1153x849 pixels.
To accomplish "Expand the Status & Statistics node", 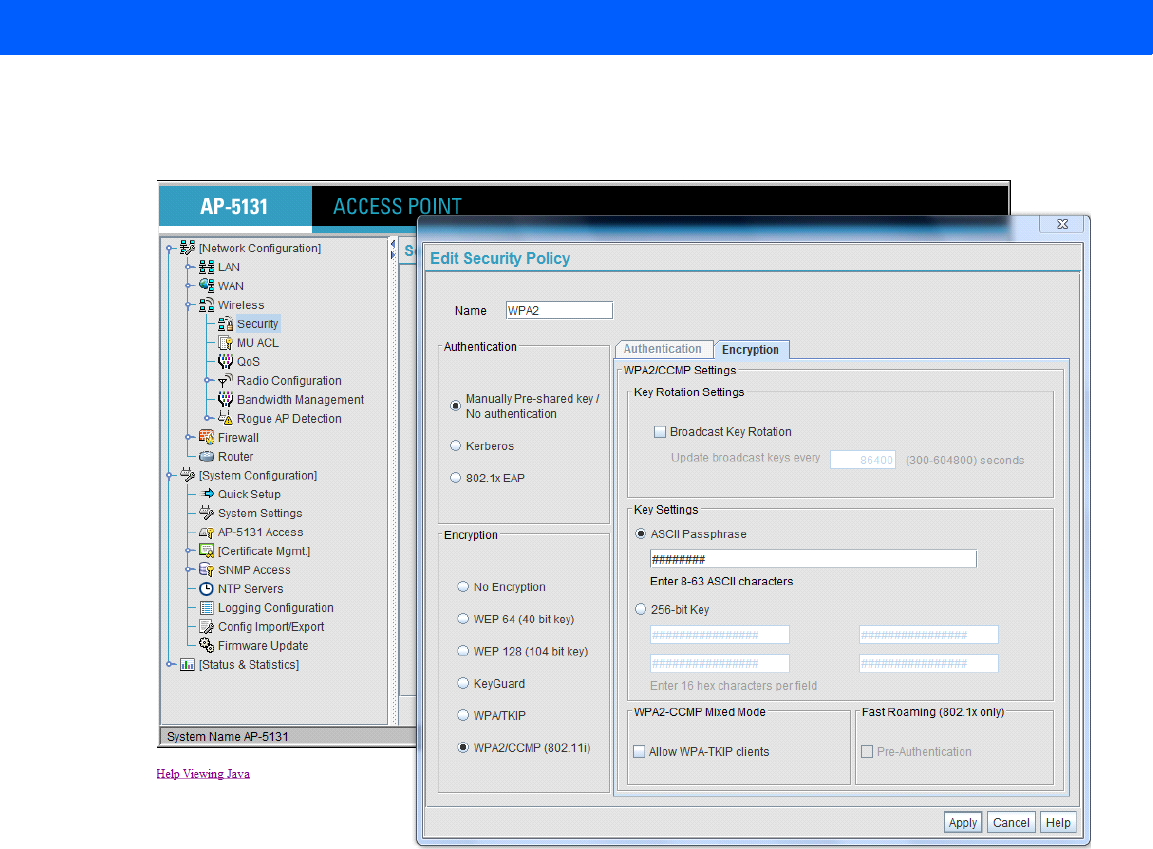I will click(x=169, y=664).
